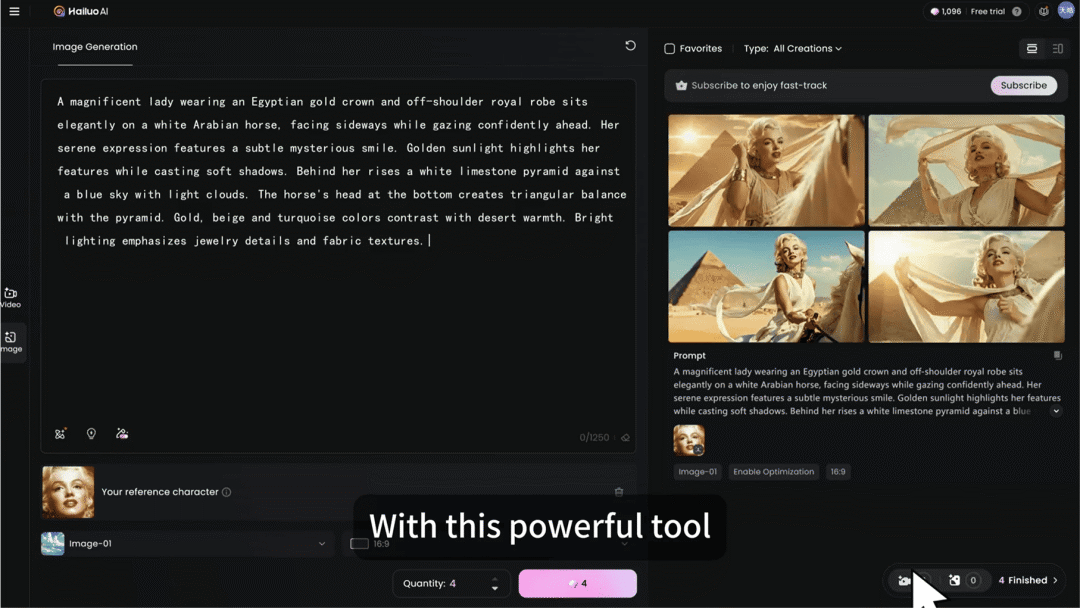This screenshot has height=608, width=1080.
Task: Expand the full prompt text with chevron
Action: 1056,411
